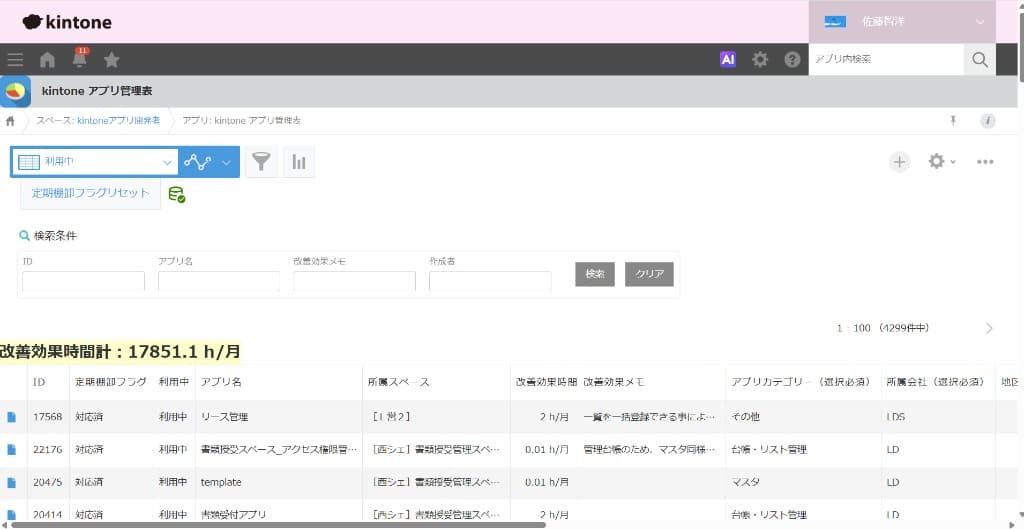Go to the portal home icon

(x=47, y=60)
